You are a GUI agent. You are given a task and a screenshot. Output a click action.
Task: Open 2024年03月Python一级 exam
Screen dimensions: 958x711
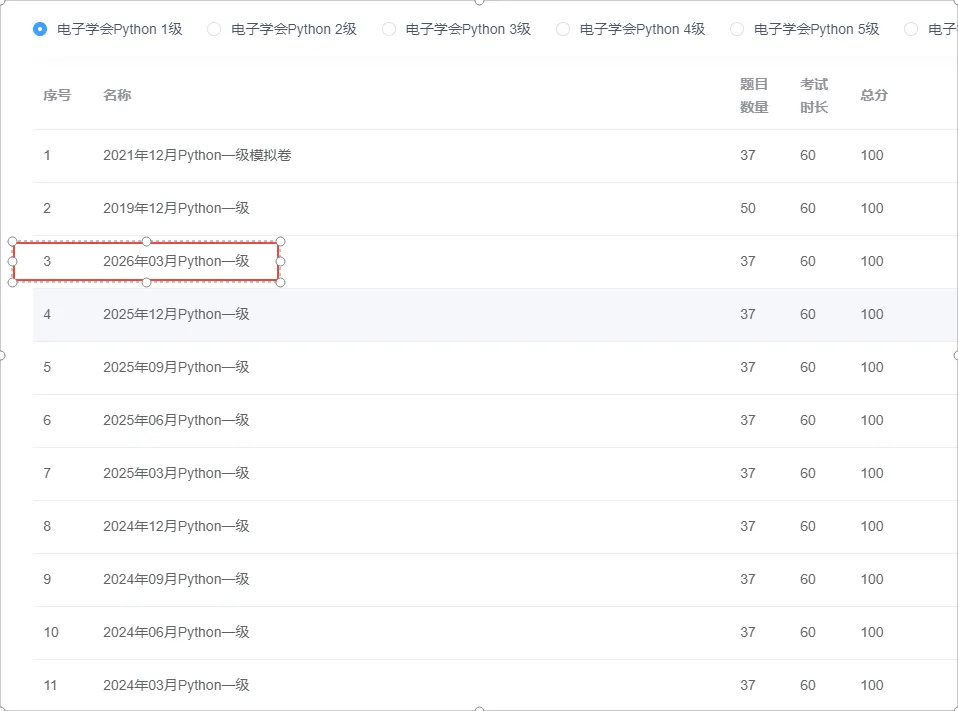pos(177,685)
